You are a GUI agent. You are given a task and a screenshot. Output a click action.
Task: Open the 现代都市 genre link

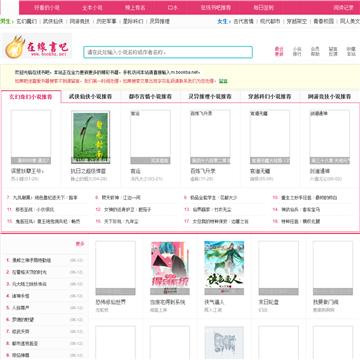(x=270, y=21)
